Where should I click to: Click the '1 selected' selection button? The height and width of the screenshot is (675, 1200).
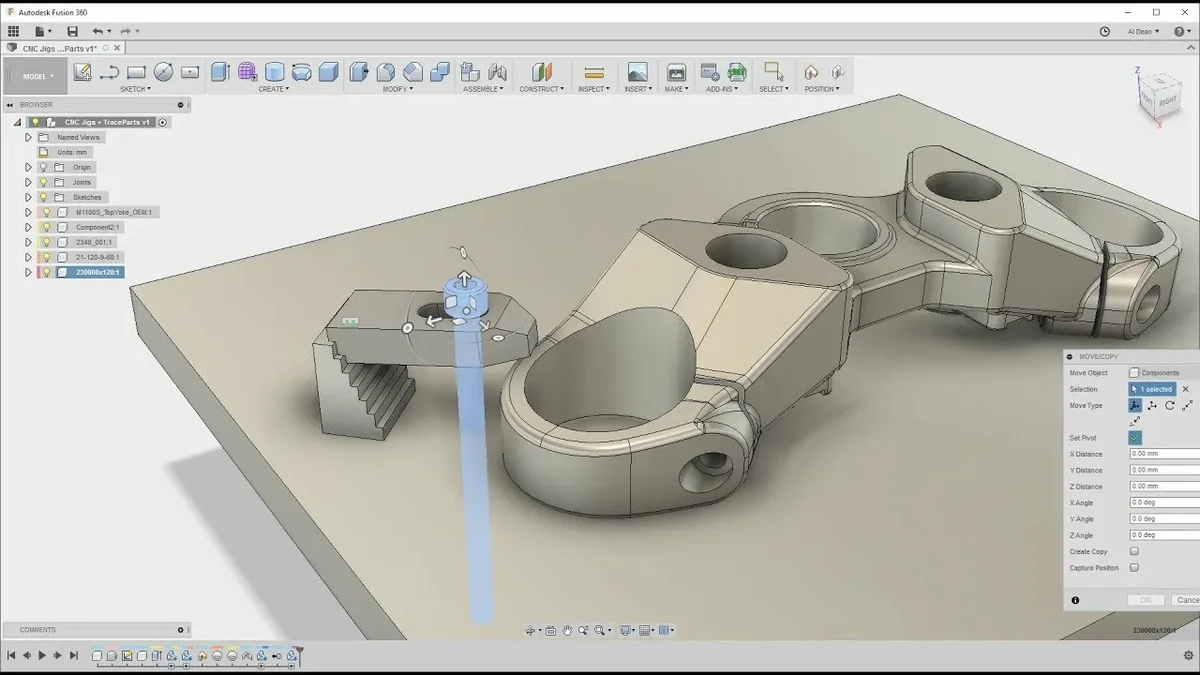point(1151,389)
